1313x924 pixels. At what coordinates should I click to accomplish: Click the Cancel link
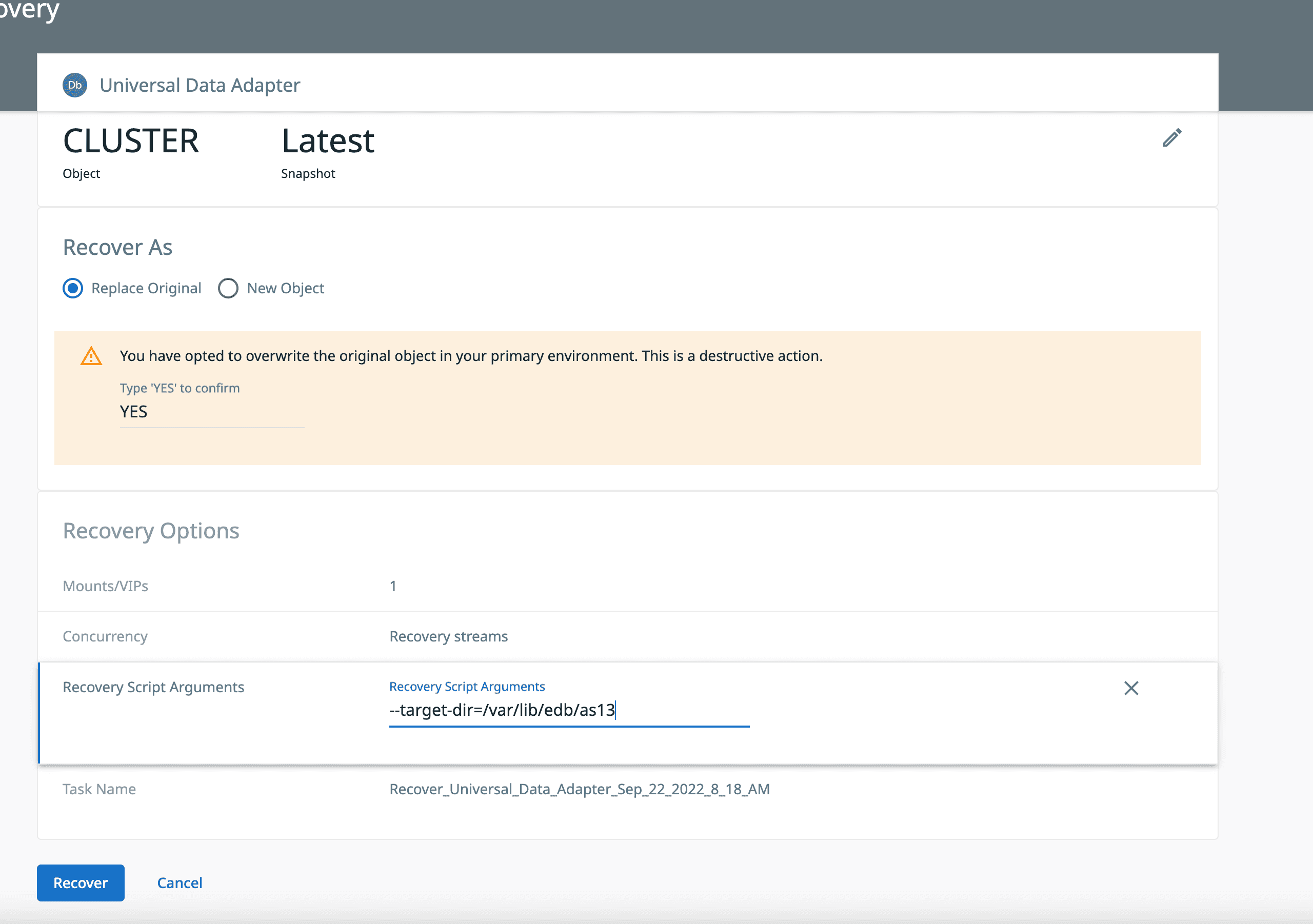coord(179,882)
